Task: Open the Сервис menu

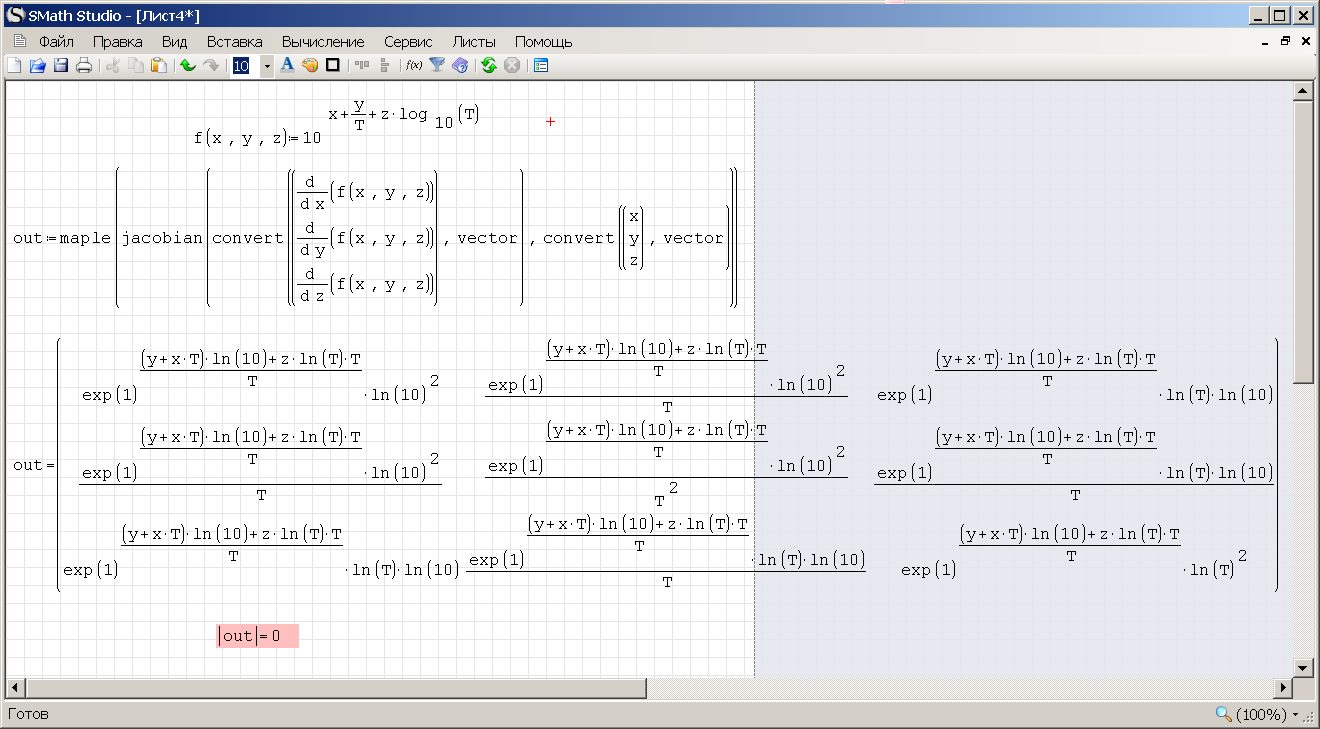Action: (x=408, y=42)
